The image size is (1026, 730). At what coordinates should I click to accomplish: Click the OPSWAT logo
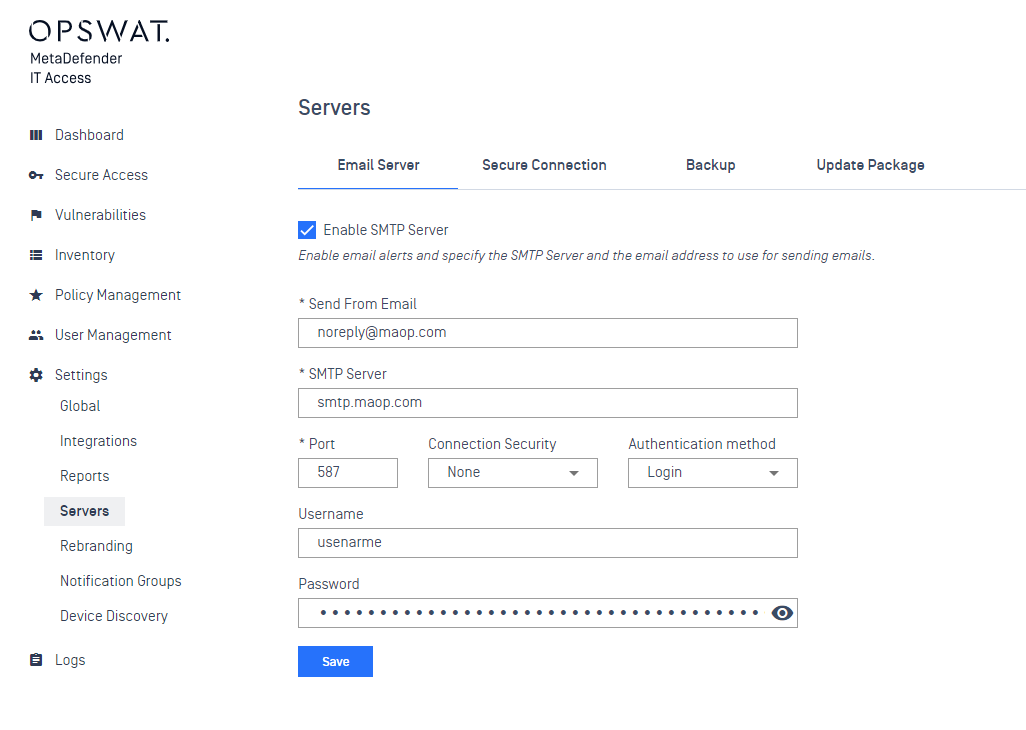99,31
